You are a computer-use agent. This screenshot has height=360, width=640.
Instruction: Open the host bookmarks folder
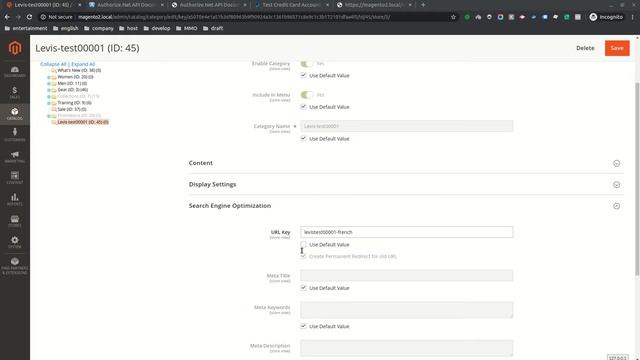click(128, 28)
